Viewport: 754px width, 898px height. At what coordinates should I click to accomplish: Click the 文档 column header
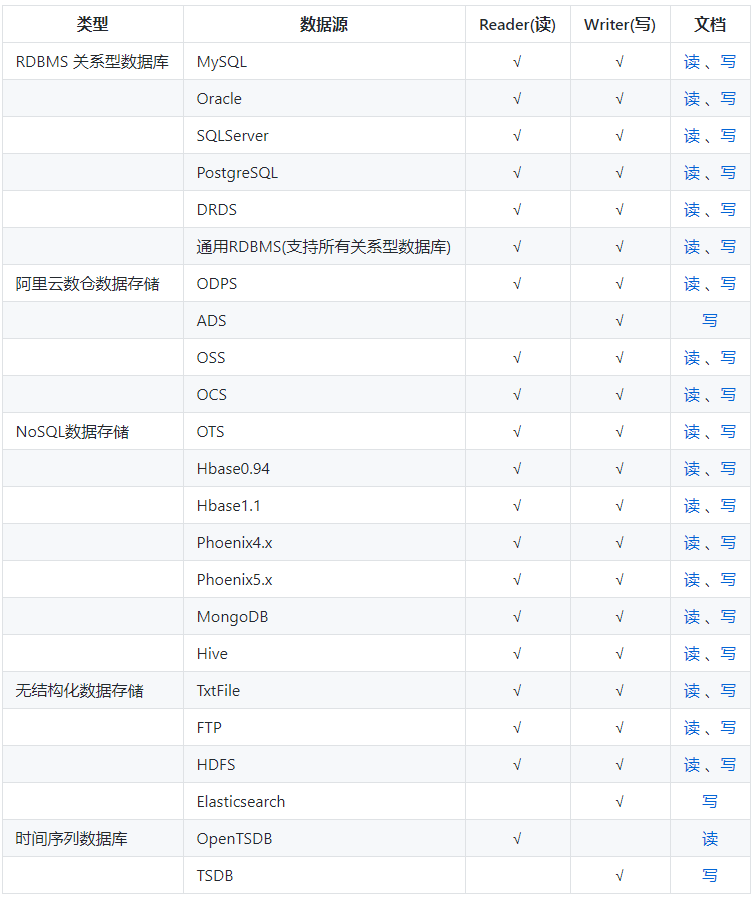pyautogui.click(x=710, y=24)
